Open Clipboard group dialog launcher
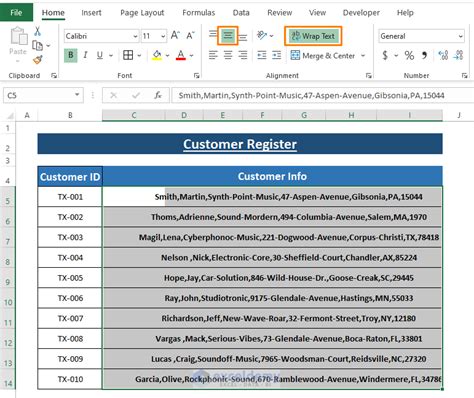Screen dimensions: 474x398 point(54,76)
